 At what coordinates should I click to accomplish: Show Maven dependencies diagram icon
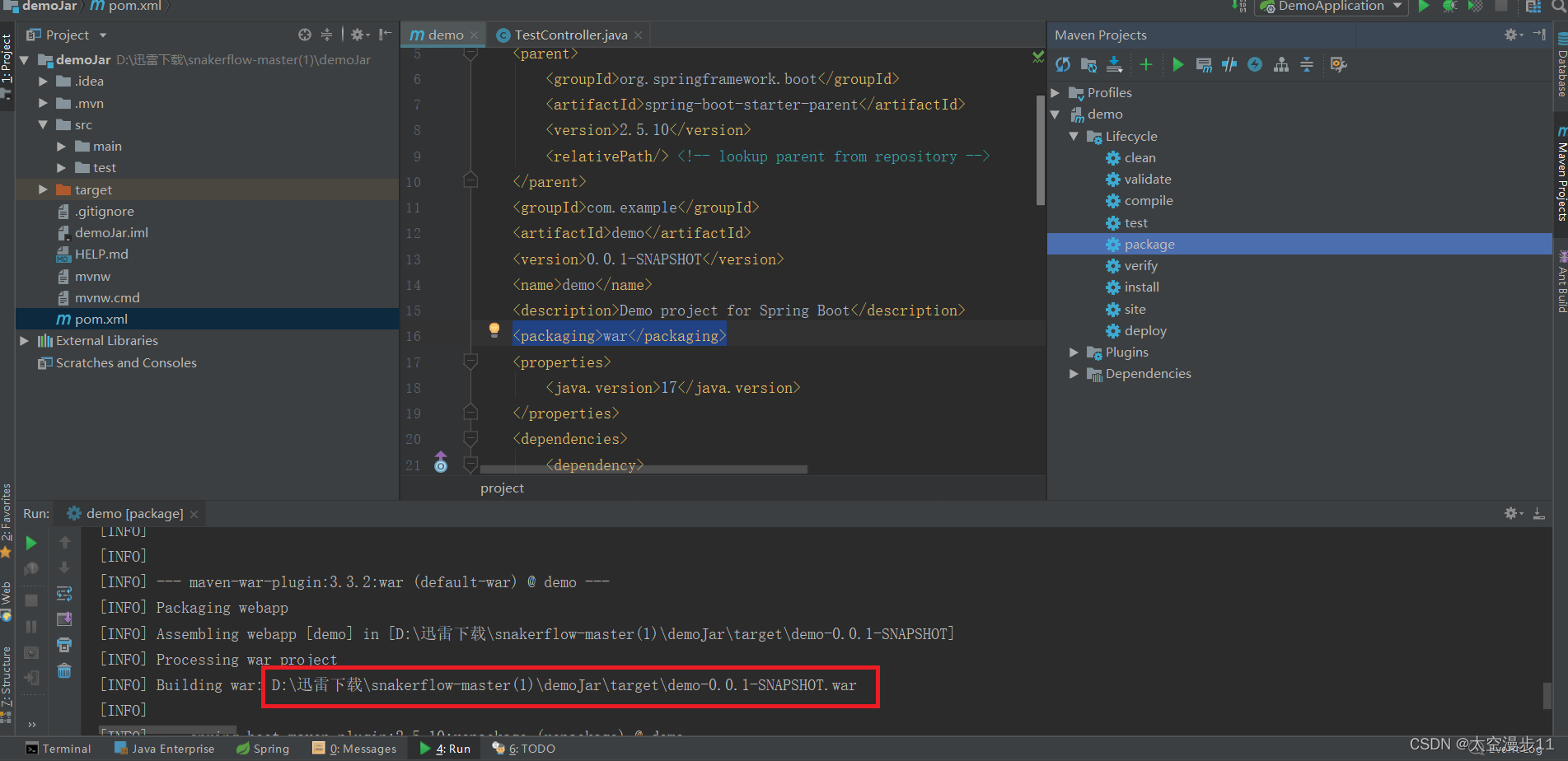tap(1281, 64)
